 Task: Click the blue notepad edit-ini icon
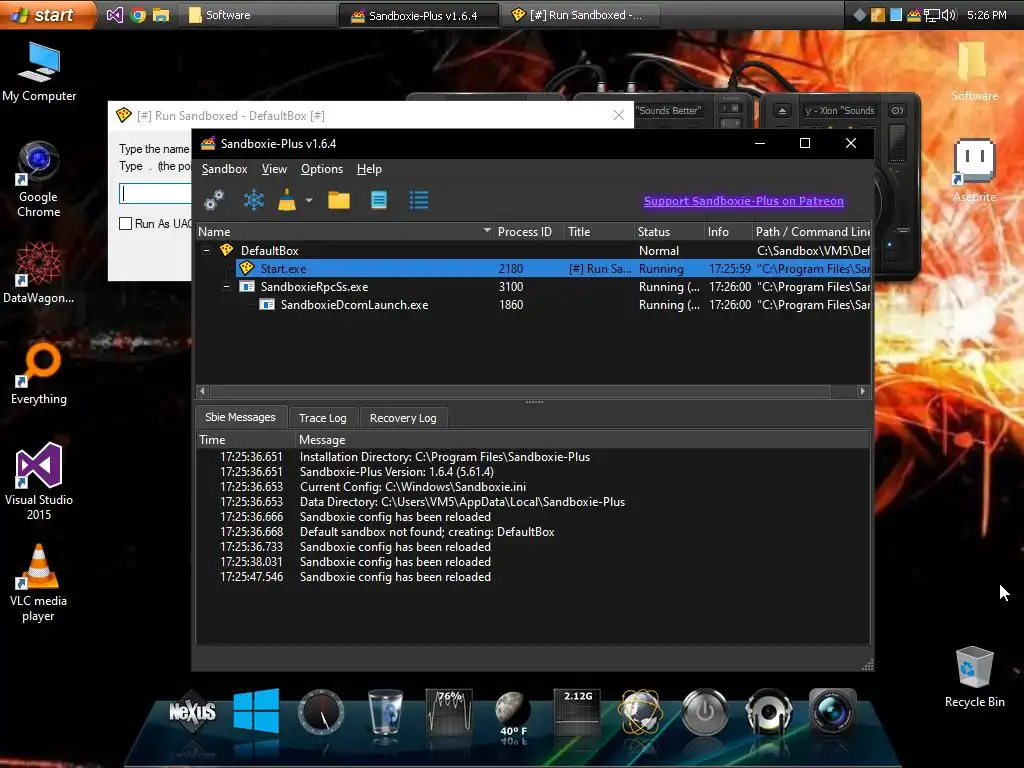[379, 200]
